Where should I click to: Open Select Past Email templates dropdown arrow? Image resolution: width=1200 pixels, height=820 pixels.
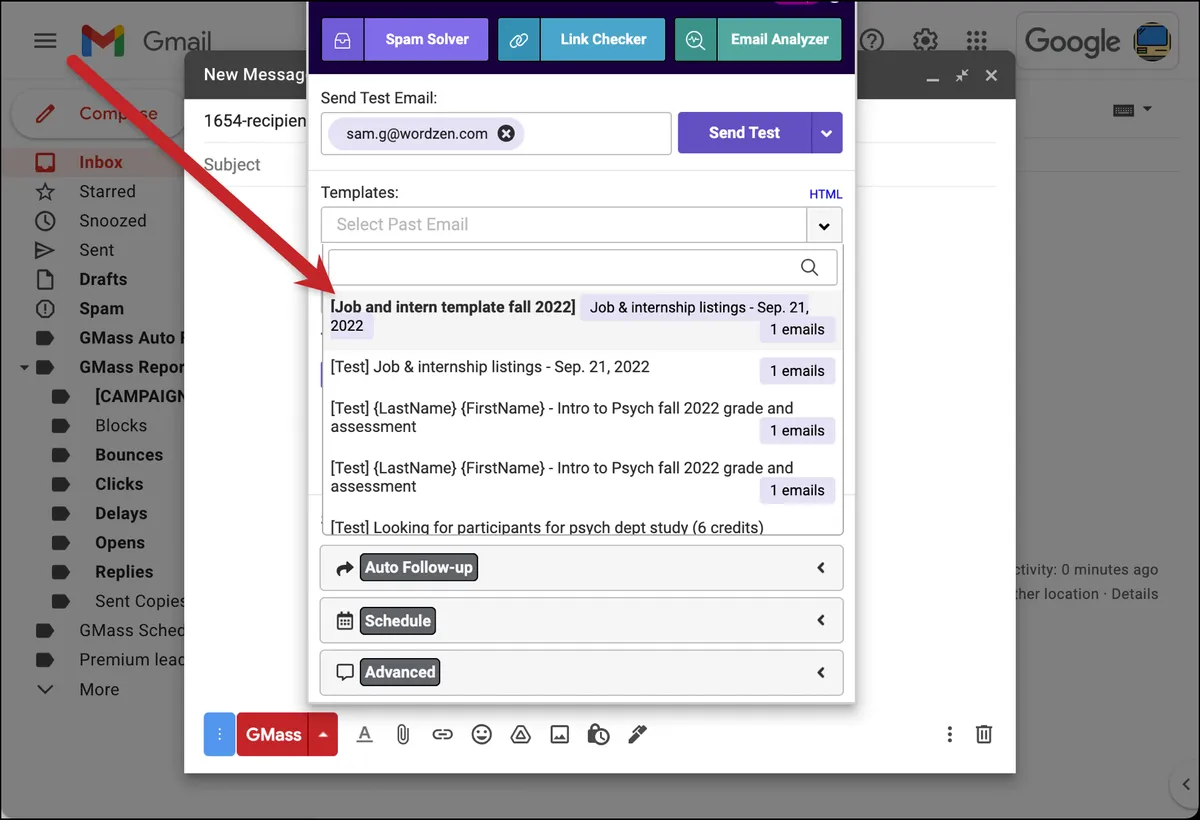pyautogui.click(x=824, y=226)
